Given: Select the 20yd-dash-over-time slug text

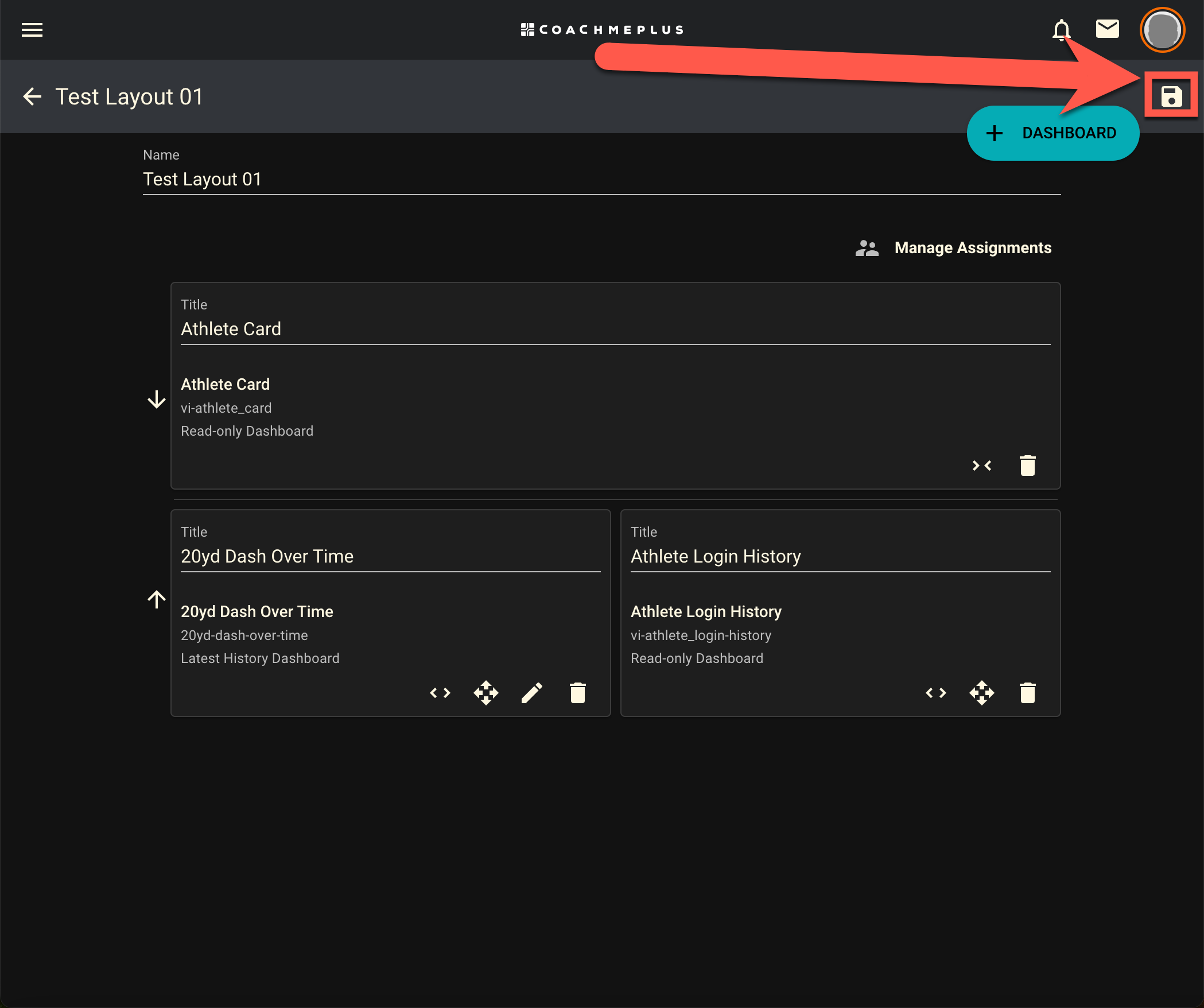Looking at the screenshot, I should click(244, 635).
